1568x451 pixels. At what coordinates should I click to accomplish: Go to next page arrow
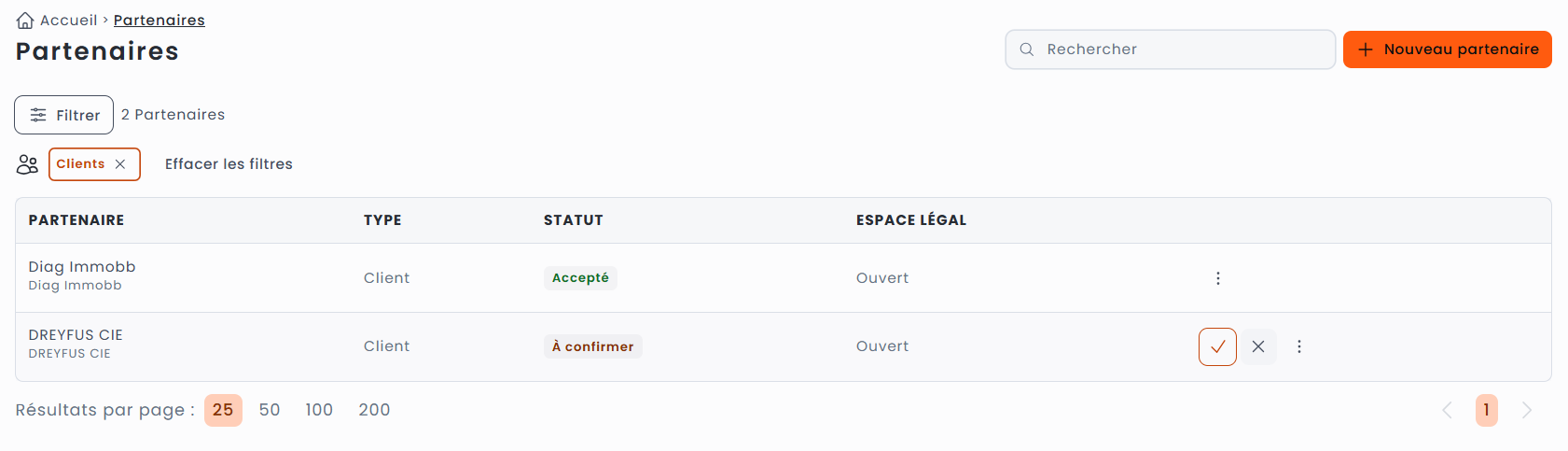[x=1527, y=410]
